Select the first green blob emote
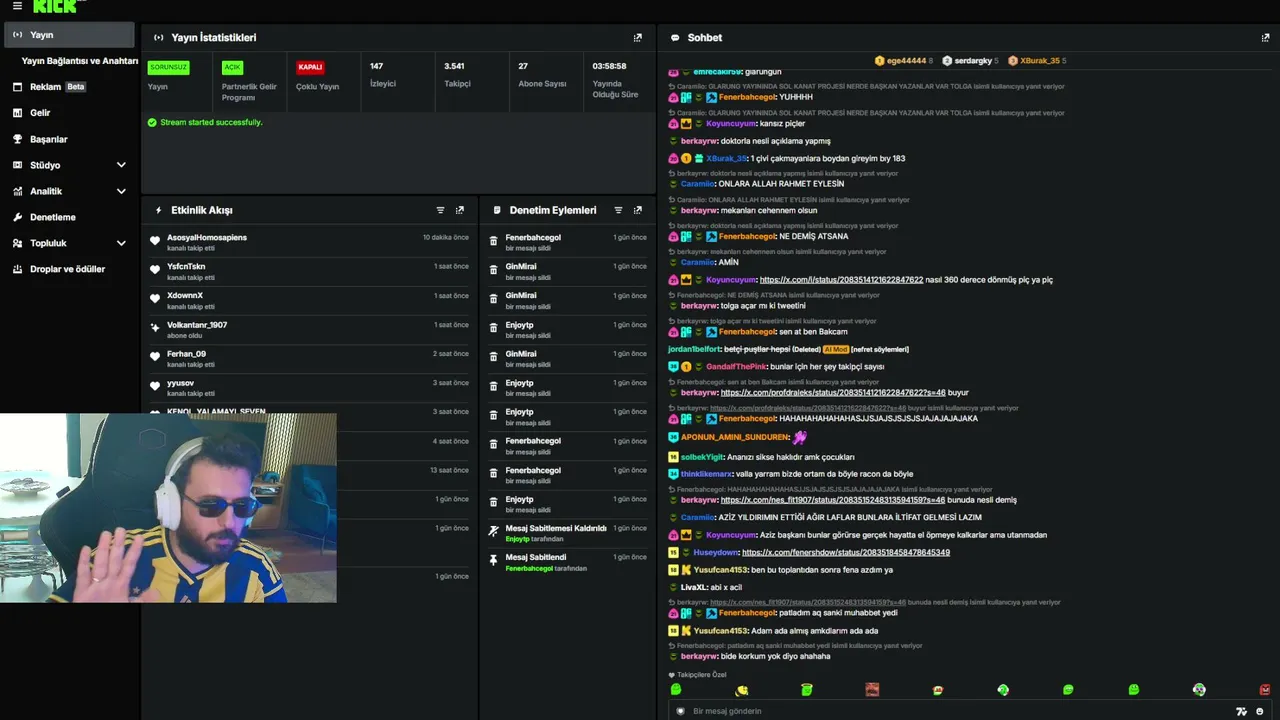This screenshot has width=1280, height=720. click(x=676, y=690)
